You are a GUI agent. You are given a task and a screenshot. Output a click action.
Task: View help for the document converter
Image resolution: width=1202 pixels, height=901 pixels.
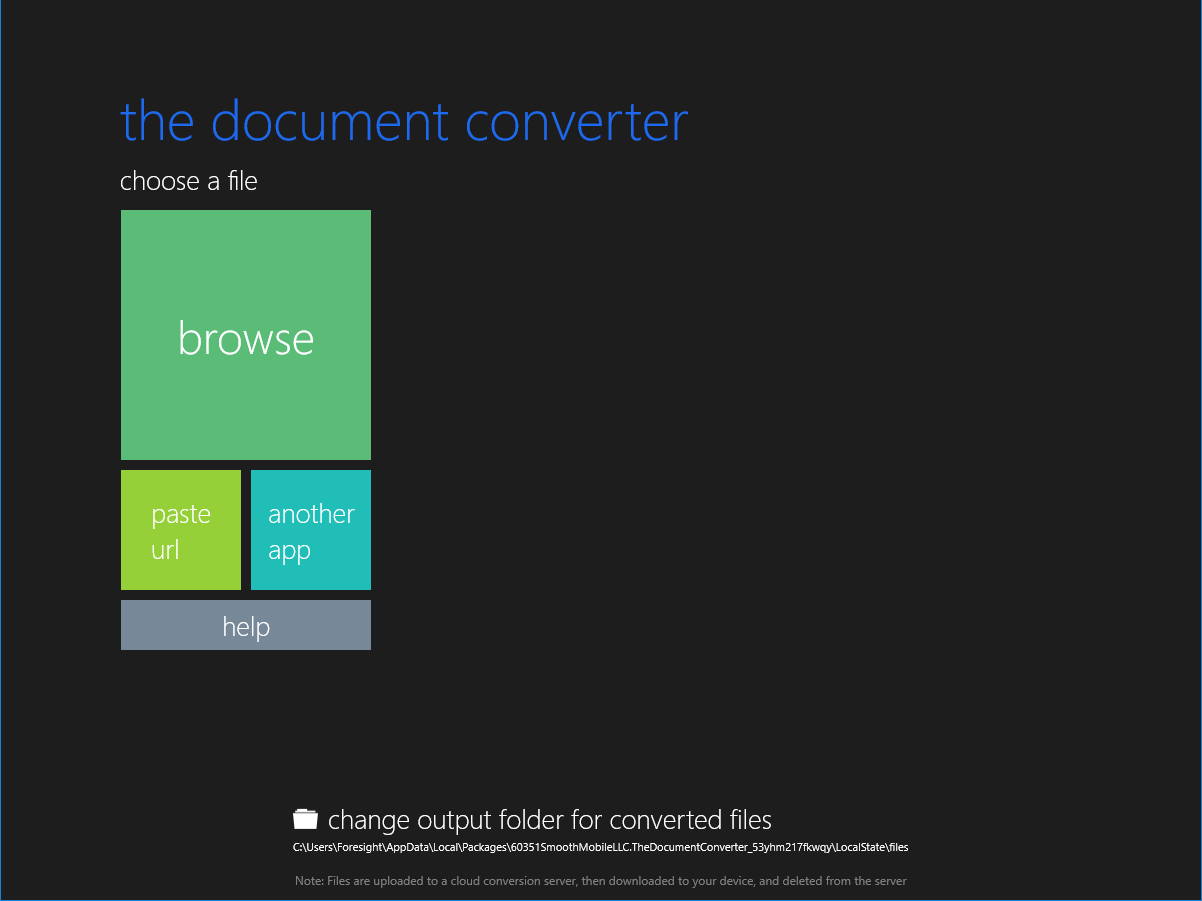point(245,624)
